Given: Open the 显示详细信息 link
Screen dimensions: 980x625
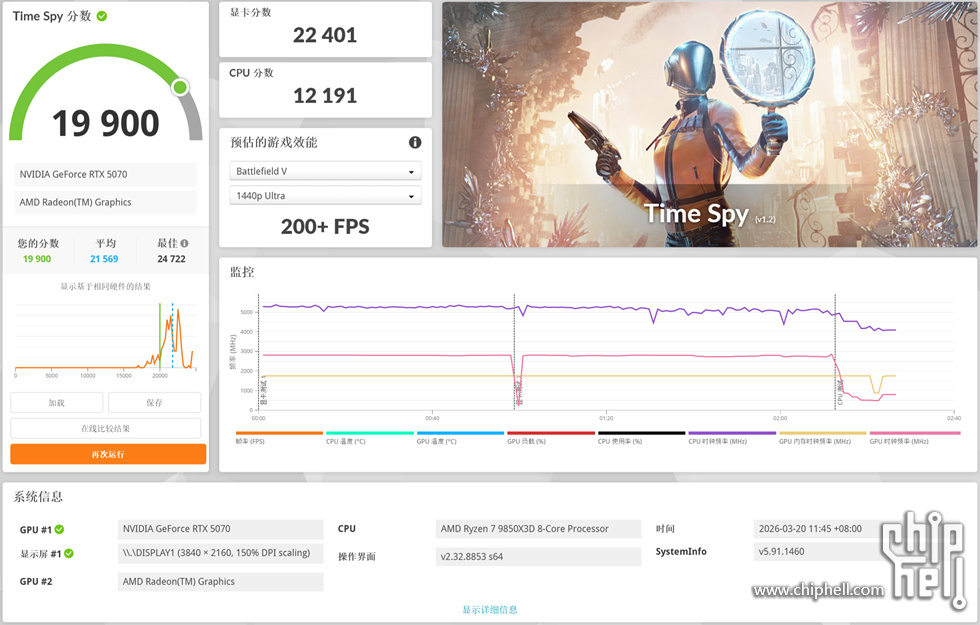Looking at the screenshot, I should [x=489, y=609].
